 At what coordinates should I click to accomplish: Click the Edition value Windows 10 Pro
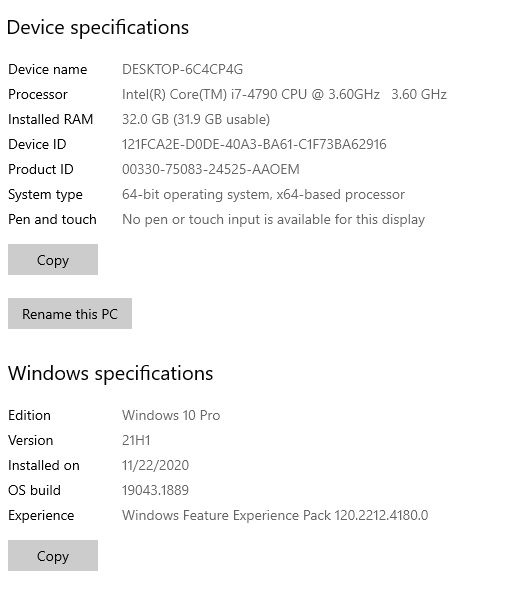pyautogui.click(x=171, y=415)
